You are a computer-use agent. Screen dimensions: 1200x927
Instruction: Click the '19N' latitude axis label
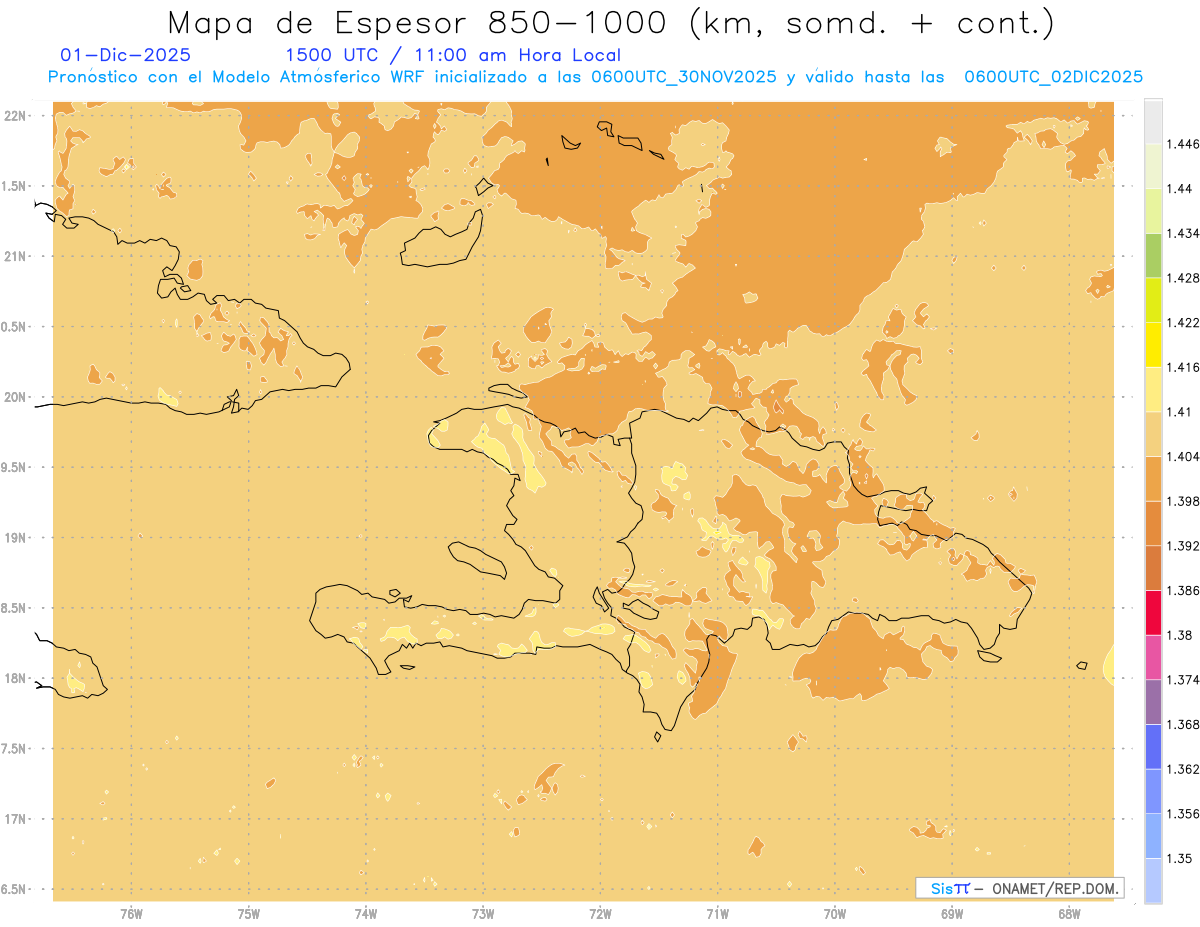click(x=15, y=538)
